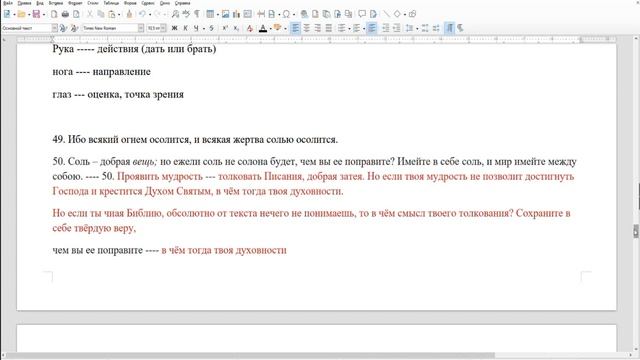Screen dimensions: 640x360
Task: Click the vertical scrollbar thumb
Action: point(636,231)
